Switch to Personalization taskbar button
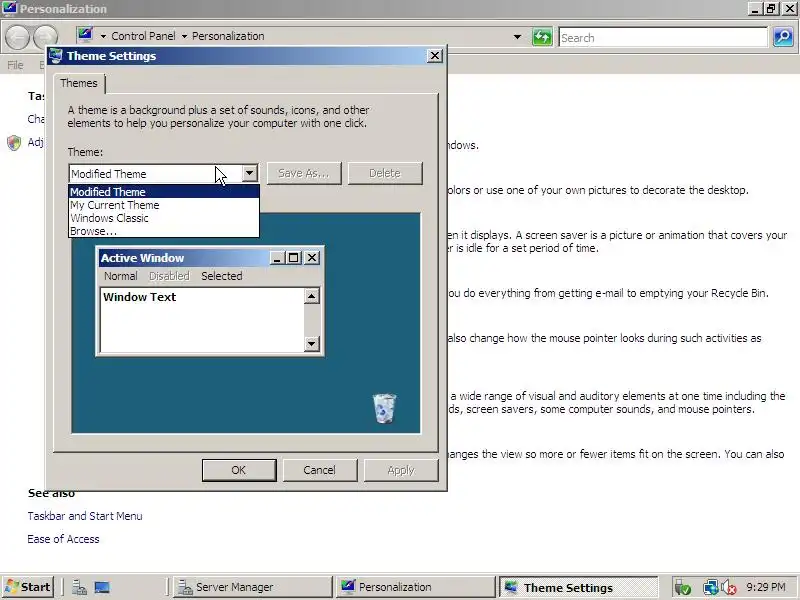Viewport: 800px width, 600px height. click(x=415, y=587)
